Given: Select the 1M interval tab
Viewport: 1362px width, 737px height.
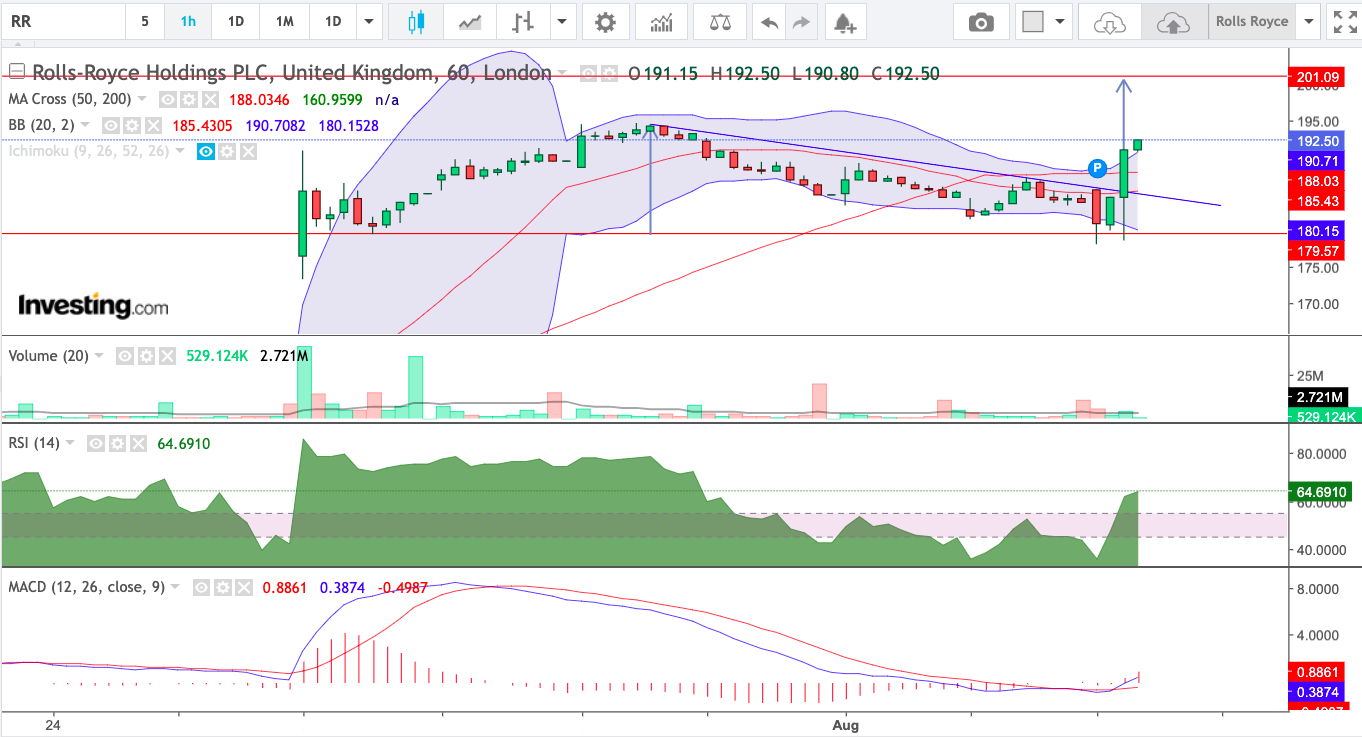Looking at the screenshot, I should 284,21.
